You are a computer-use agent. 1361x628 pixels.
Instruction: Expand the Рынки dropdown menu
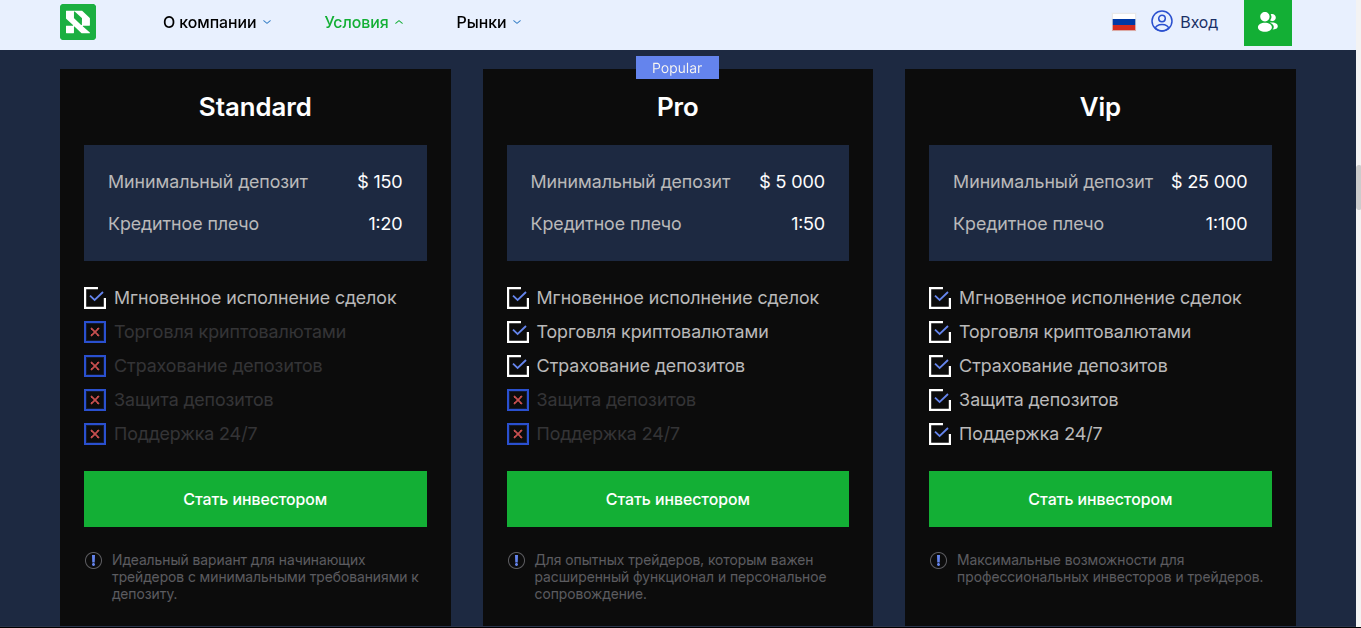[x=489, y=22]
